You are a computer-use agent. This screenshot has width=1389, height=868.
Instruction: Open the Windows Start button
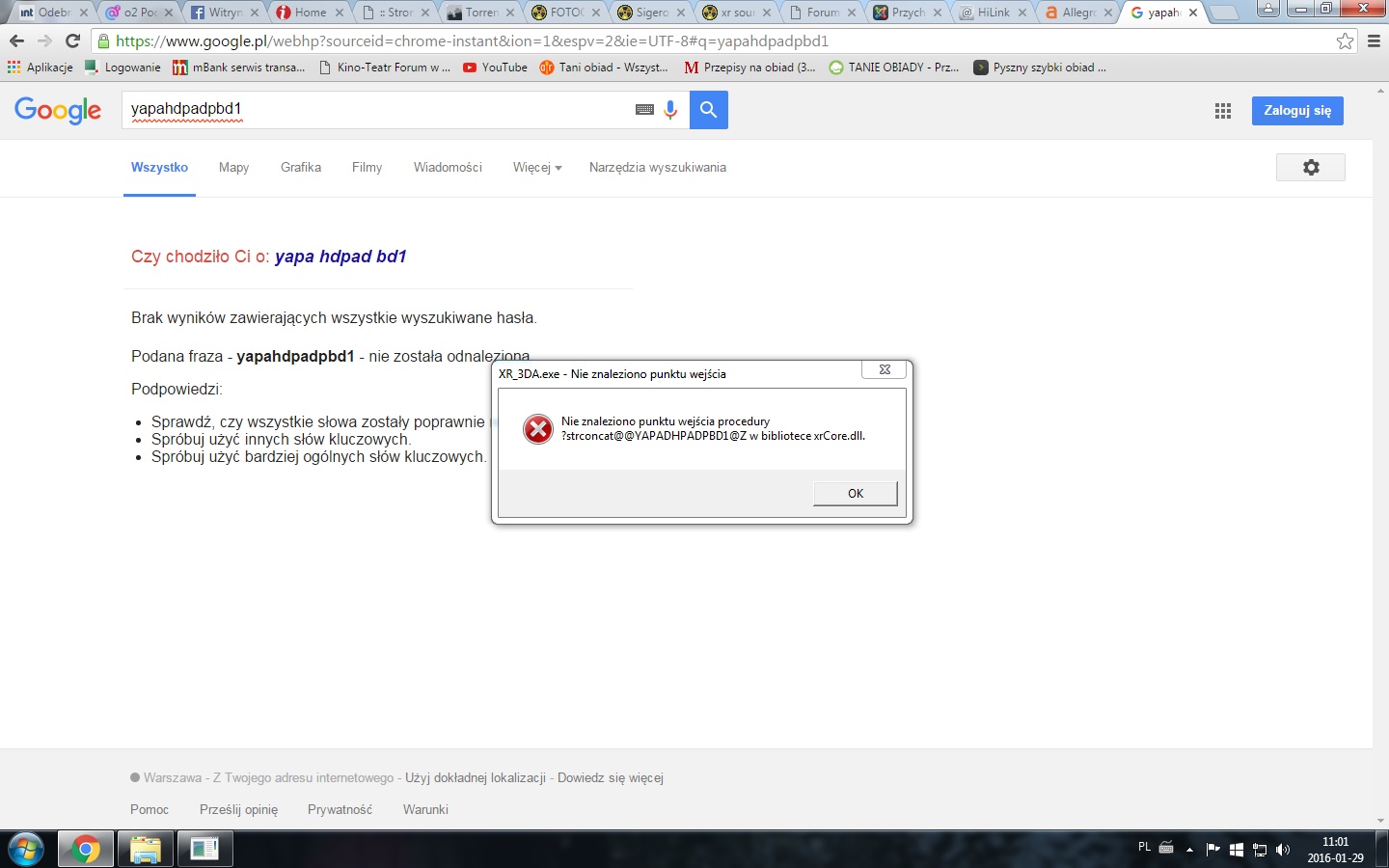tap(26, 850)
